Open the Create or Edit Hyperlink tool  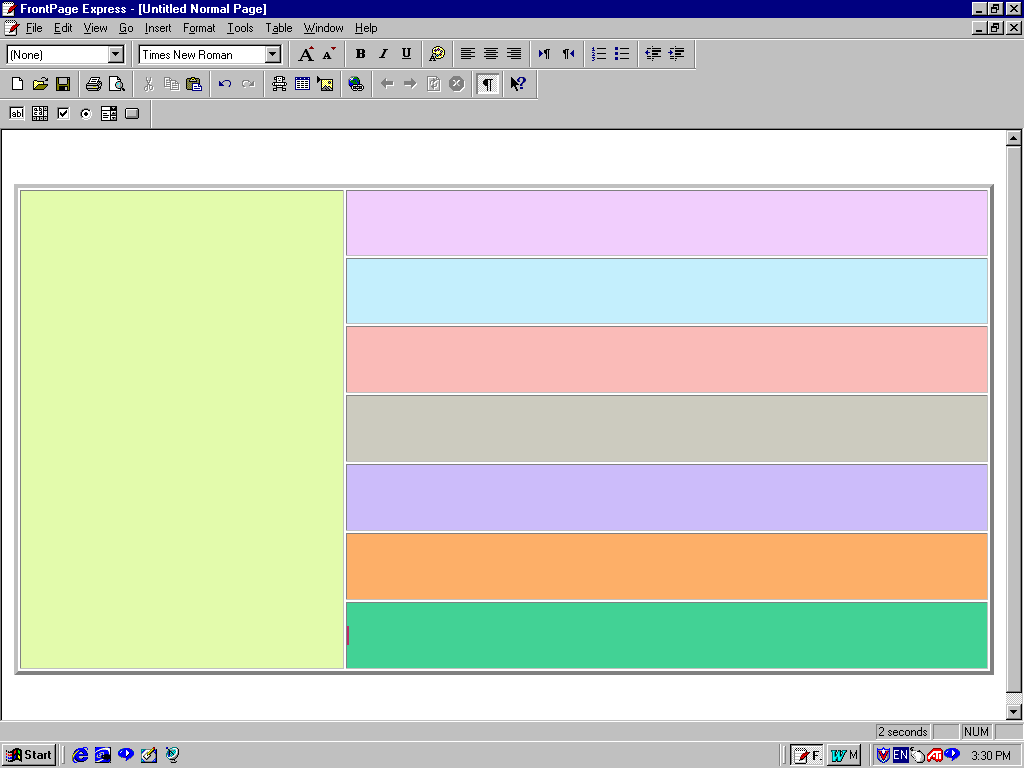[356, 84]
